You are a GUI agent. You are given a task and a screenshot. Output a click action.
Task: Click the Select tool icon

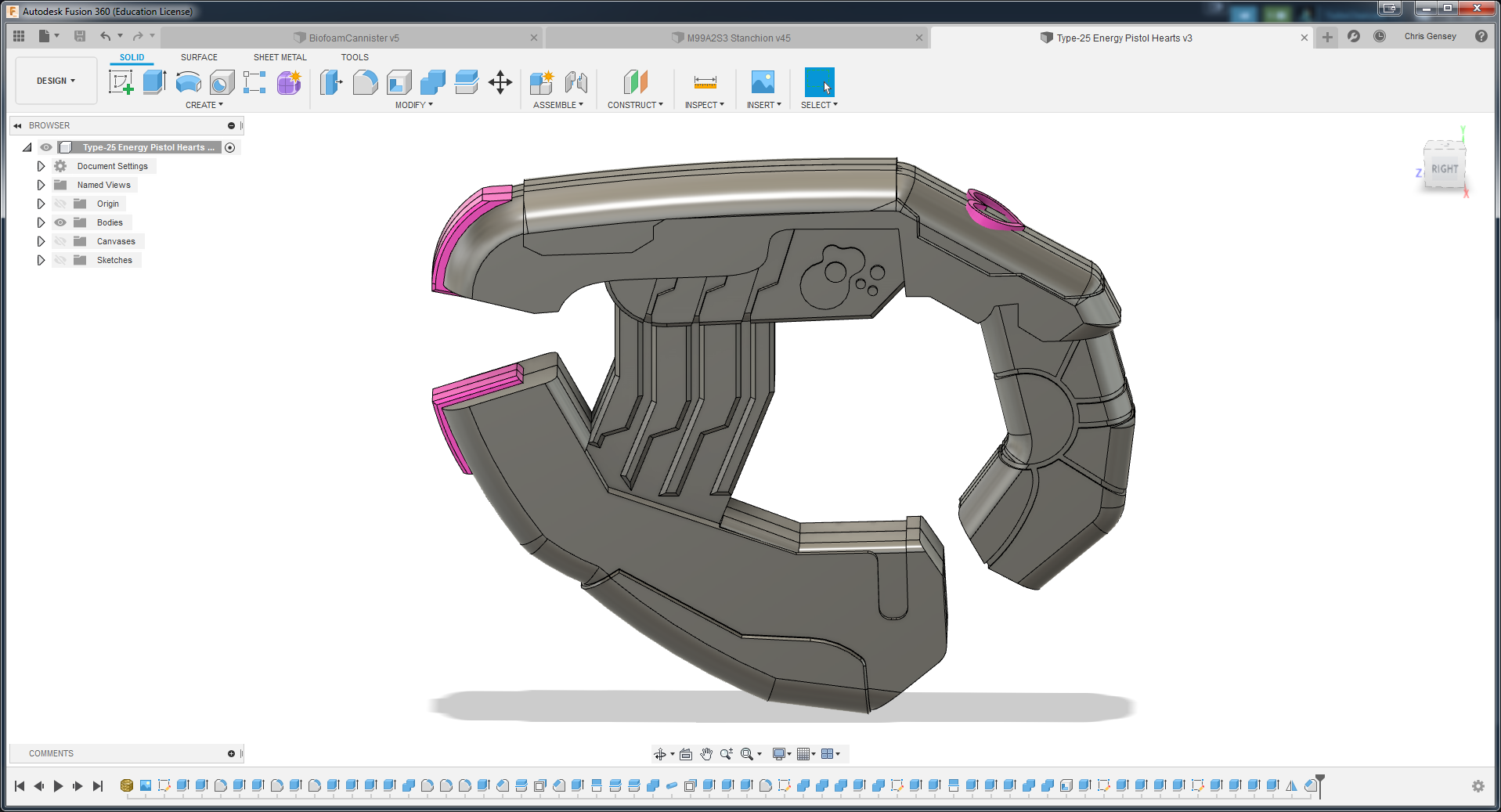pyautogui.click(x=819, y=82)
